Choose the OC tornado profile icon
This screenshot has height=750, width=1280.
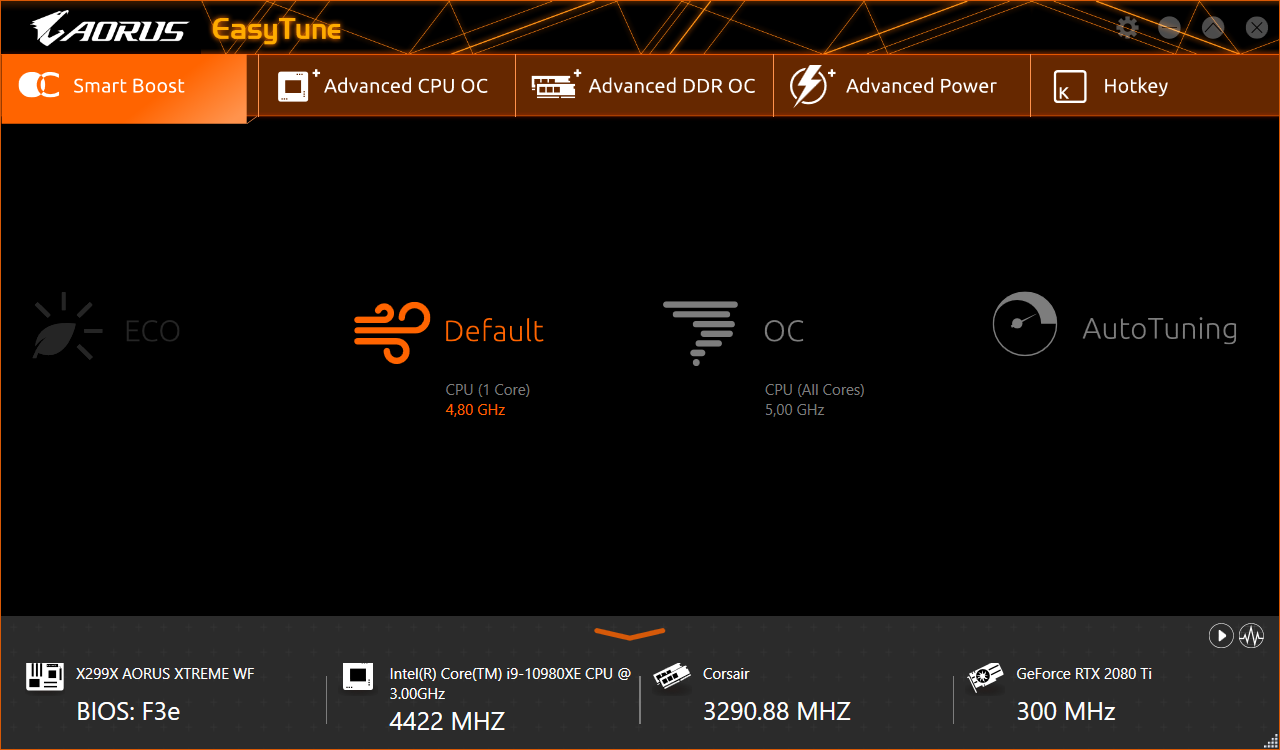(700, 332)
